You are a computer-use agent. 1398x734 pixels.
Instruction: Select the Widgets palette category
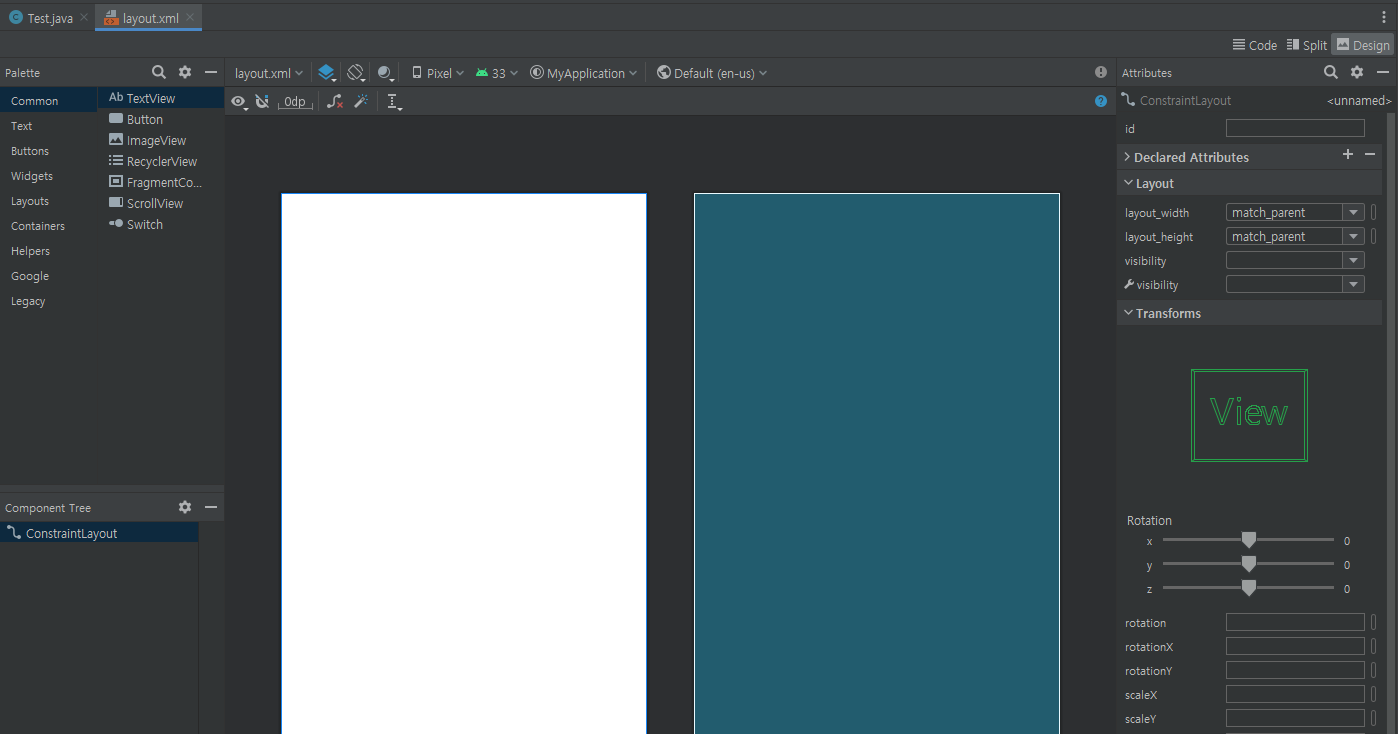click(x=49, y=176)
